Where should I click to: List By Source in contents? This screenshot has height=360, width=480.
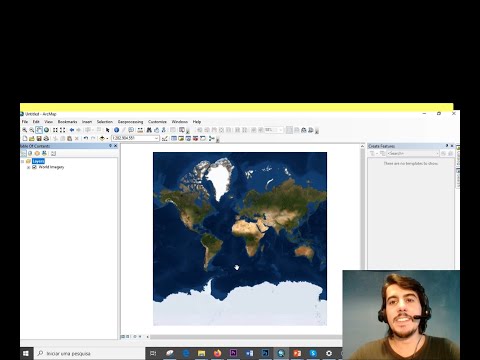[30, 153]
